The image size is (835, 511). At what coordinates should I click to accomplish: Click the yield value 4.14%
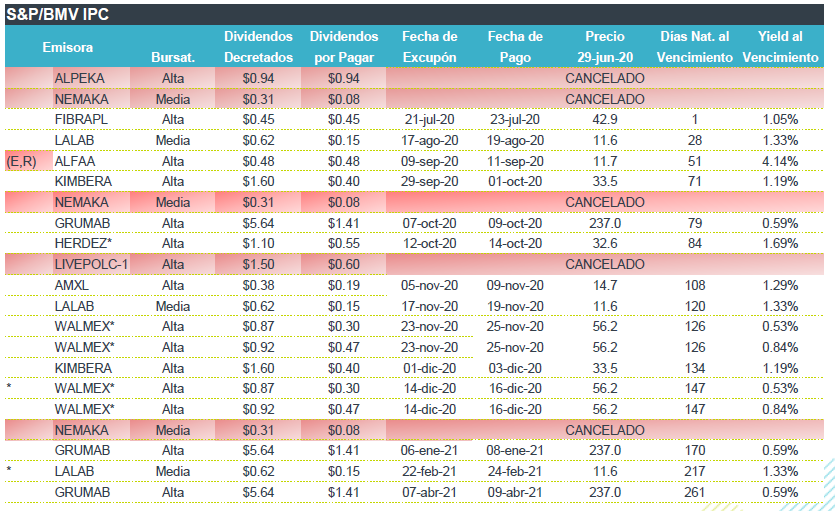pos(780,161)
